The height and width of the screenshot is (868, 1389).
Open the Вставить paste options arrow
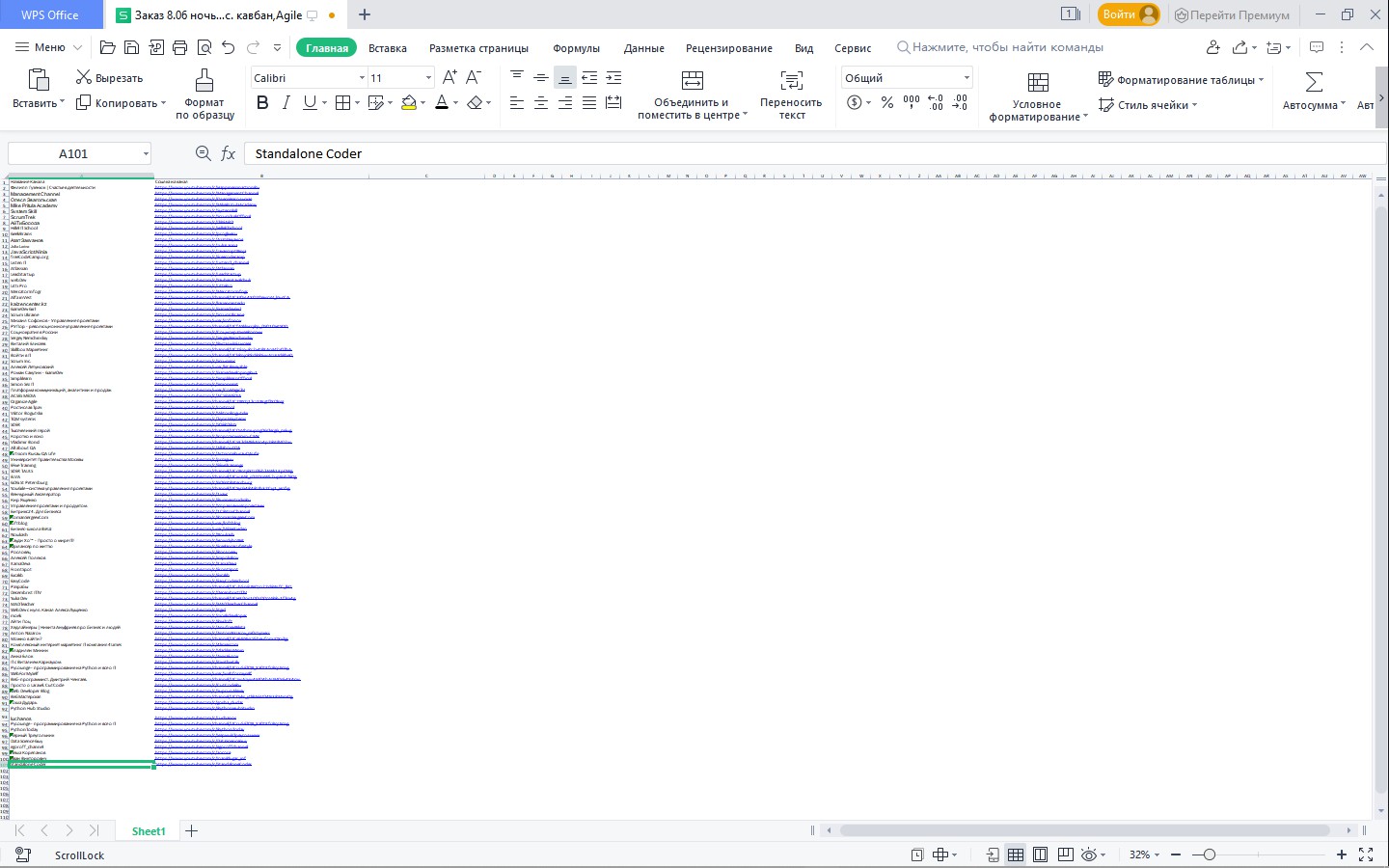(62, 103)
